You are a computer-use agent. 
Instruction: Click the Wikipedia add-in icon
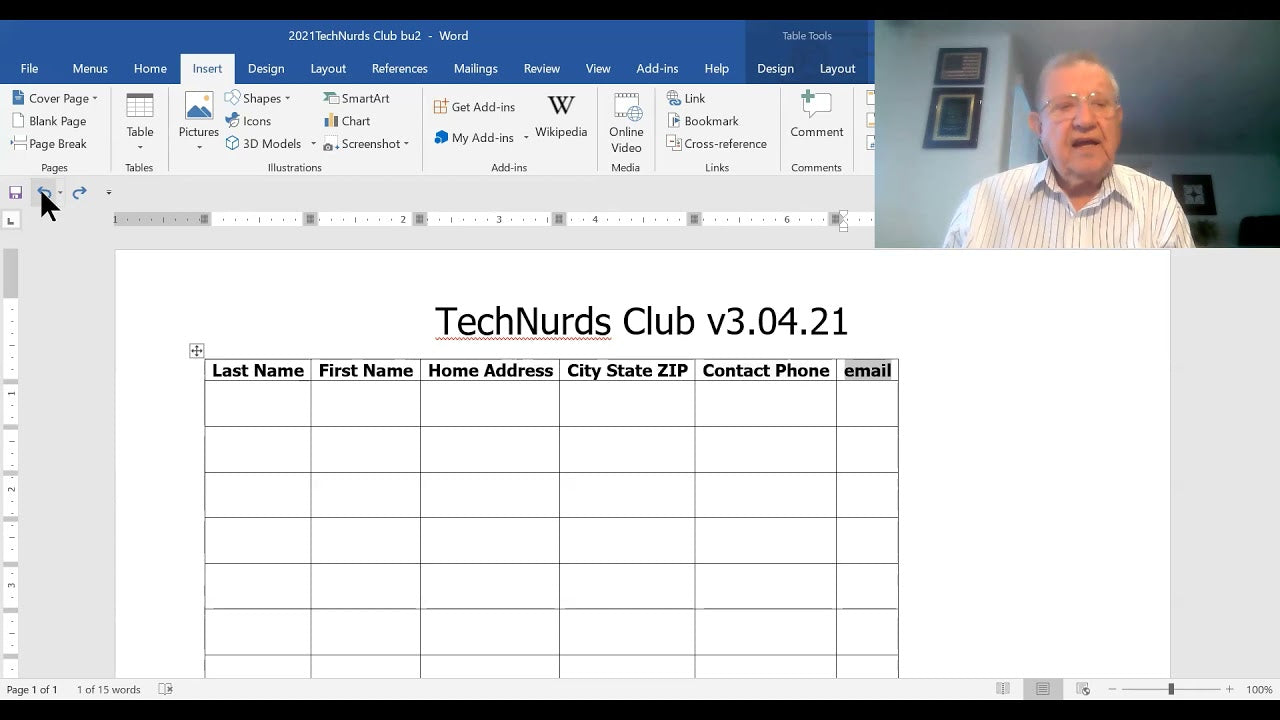pyautogui.click(x=561, y=117)
